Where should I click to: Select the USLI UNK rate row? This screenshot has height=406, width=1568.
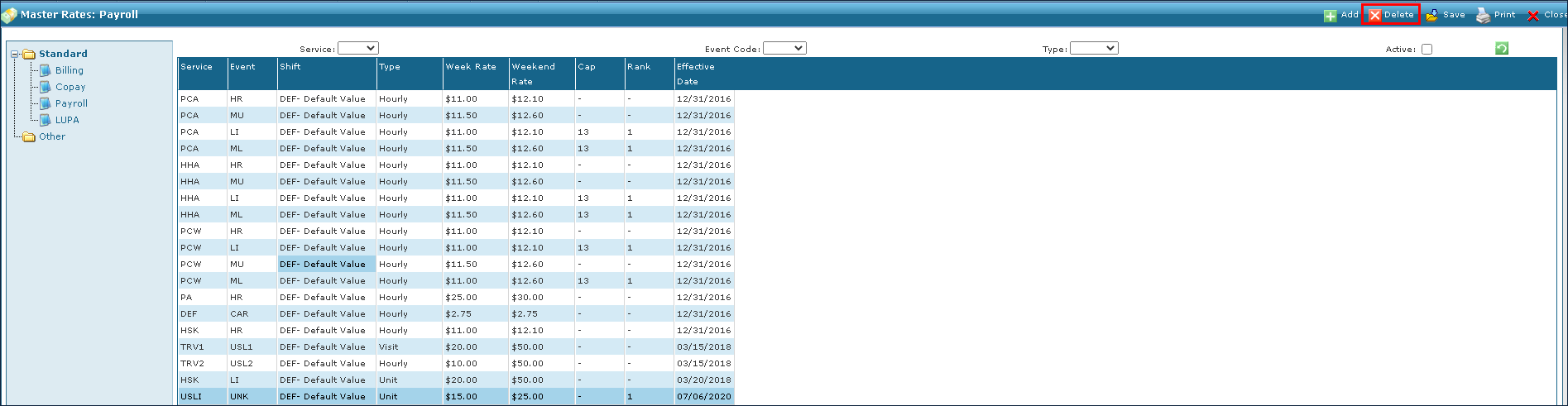click(455, 397)
